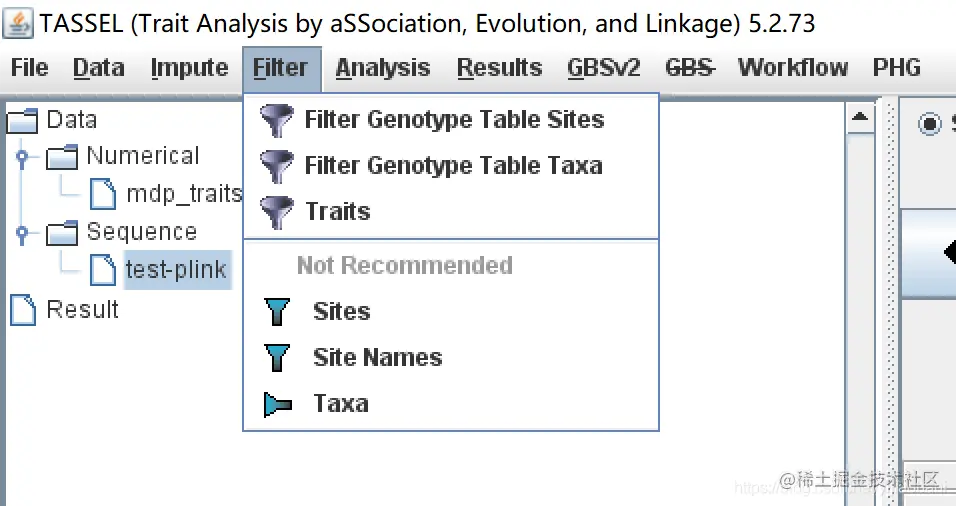The width and height of the screenshot is (956, 506).
Task: Select the test-plink dataset
Action: coord(176,269)
